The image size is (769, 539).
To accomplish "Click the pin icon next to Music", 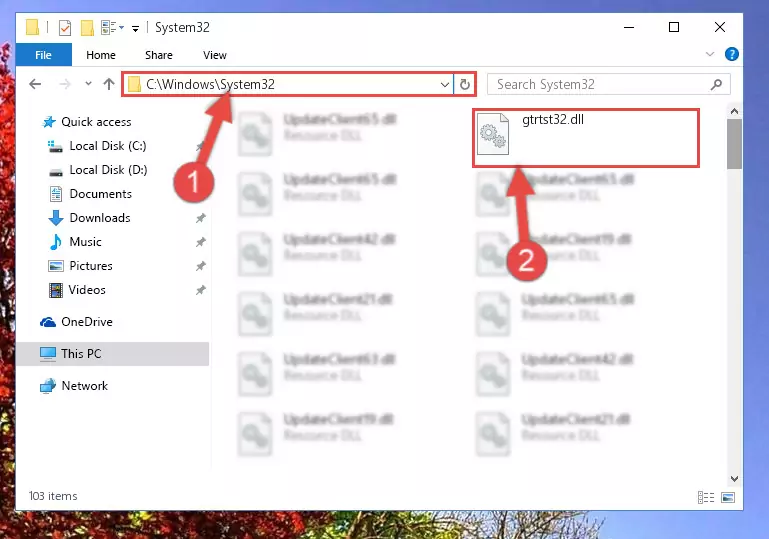I will point(201,242).
